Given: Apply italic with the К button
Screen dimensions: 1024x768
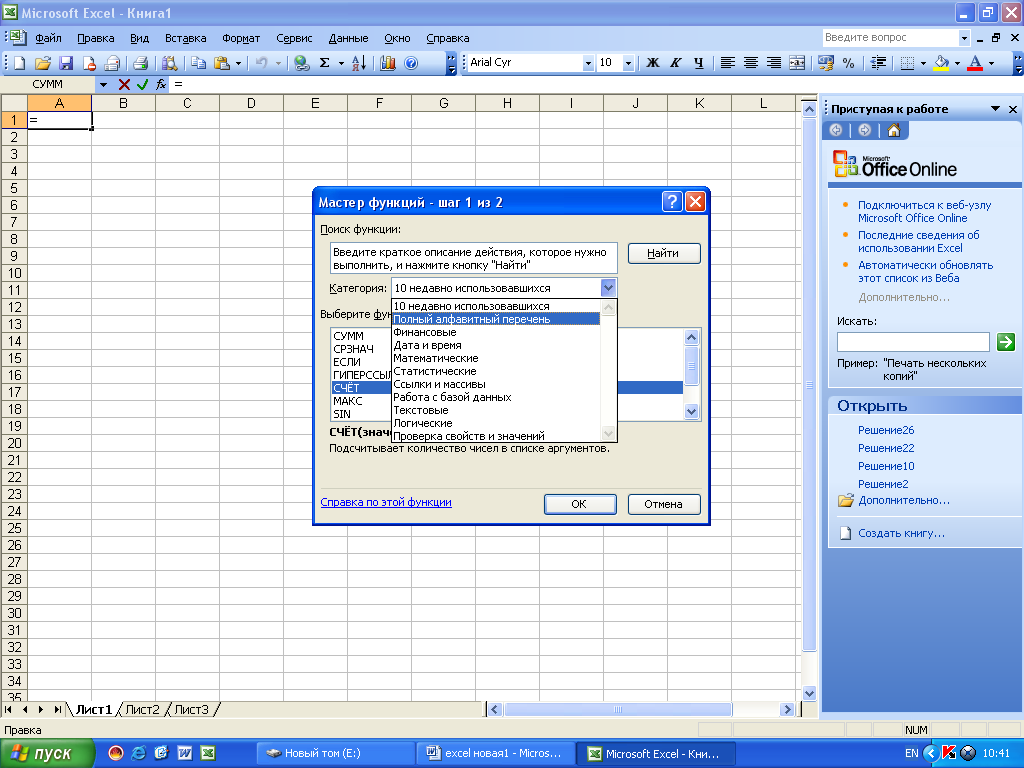Looking at the screenshot, I should coord(675,63).
